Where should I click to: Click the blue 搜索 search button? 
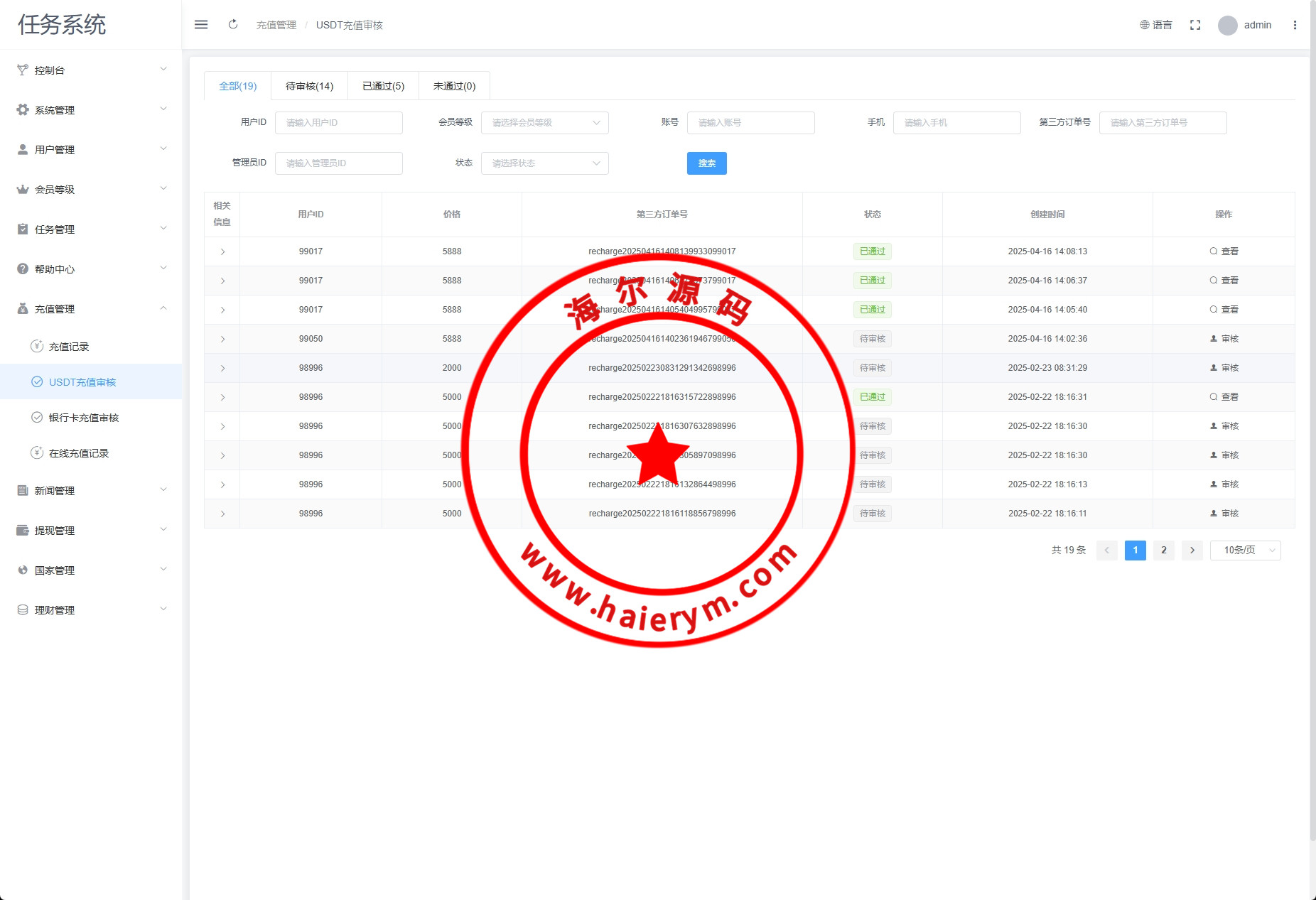706,163
